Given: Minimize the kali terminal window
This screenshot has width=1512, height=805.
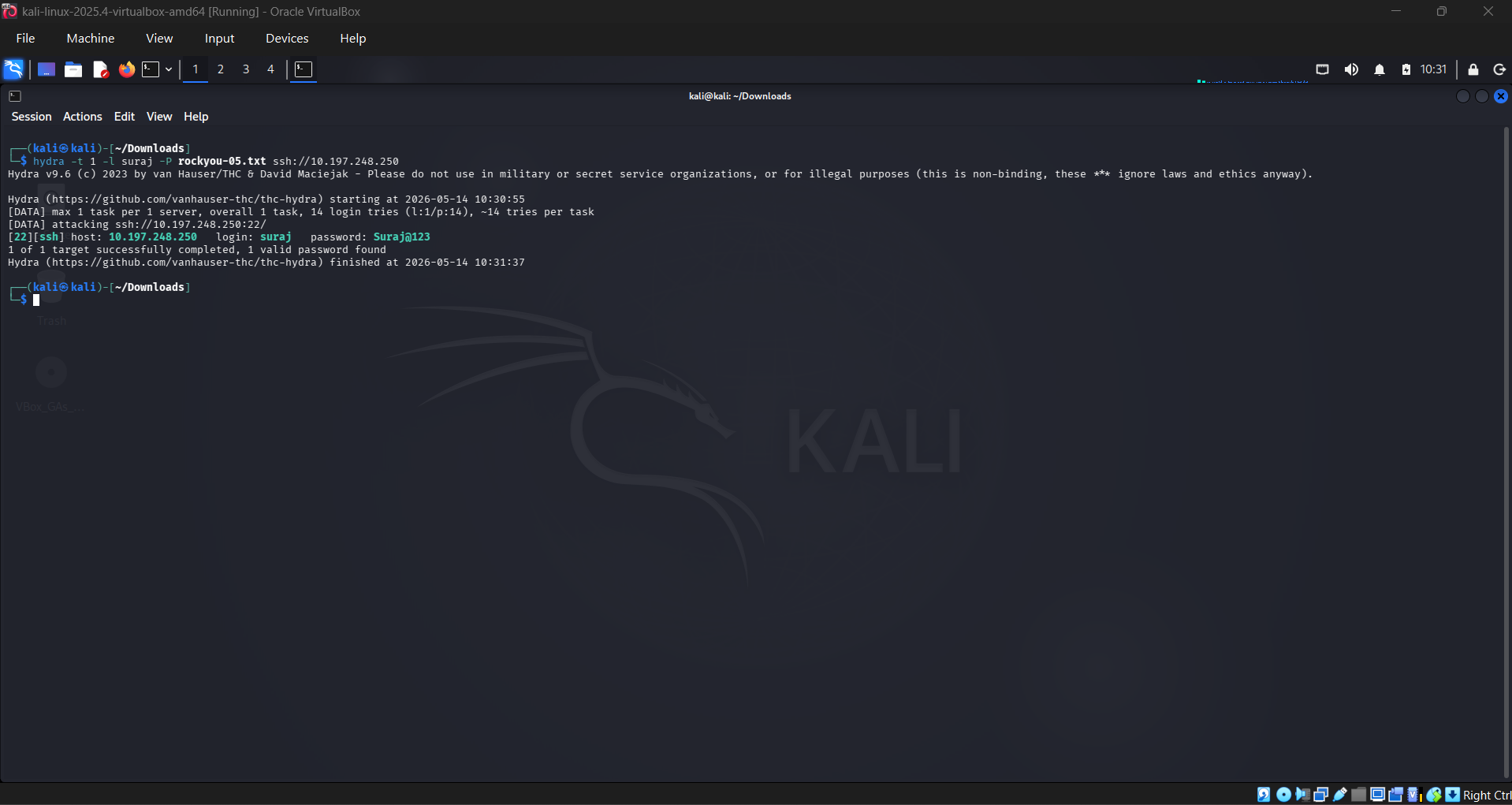Looking at the screenshot, I should [x=1463, y=96].
